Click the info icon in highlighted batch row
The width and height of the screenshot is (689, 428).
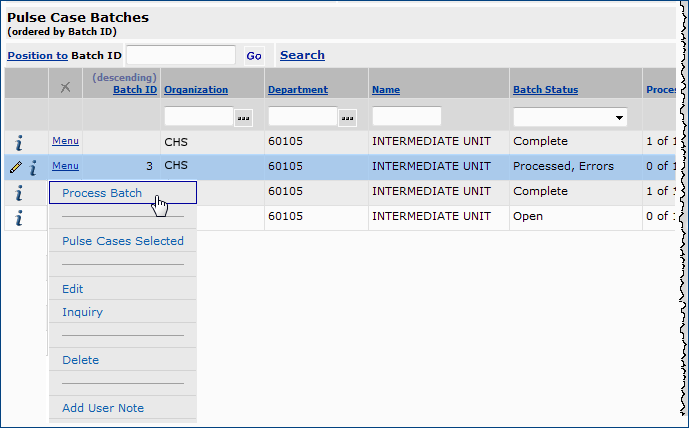pos(32,167)
